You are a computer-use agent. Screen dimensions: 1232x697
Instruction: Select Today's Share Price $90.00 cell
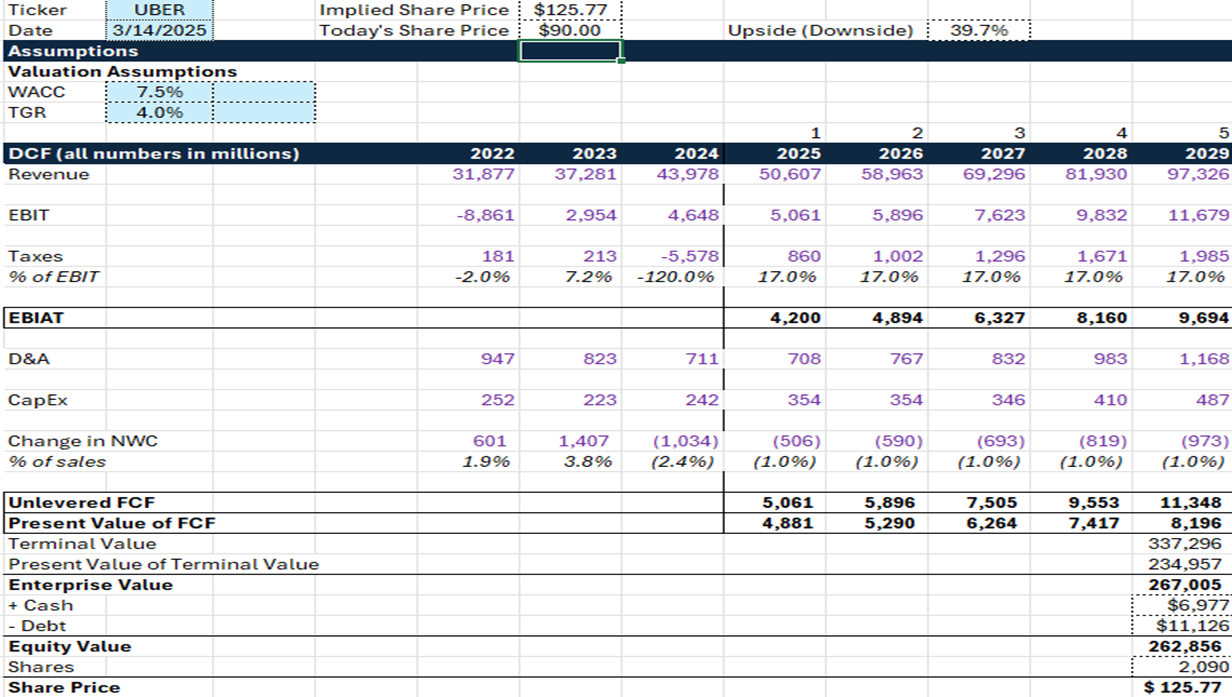click(x=570, y=30)
